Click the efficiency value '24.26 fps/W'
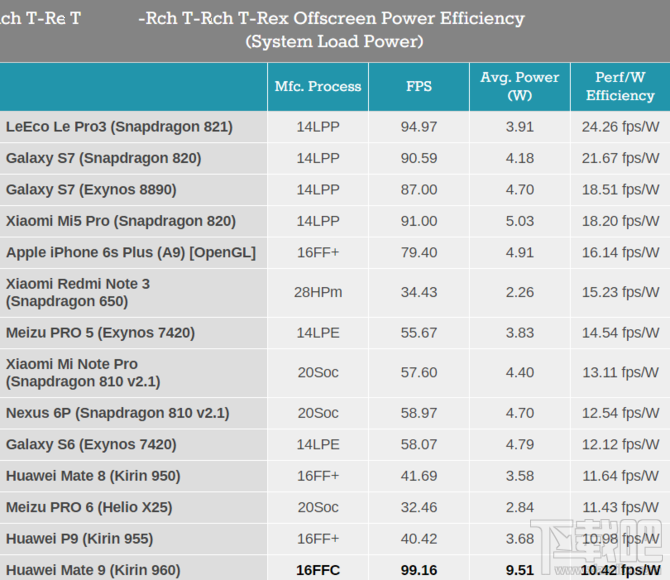 [620, 127]
